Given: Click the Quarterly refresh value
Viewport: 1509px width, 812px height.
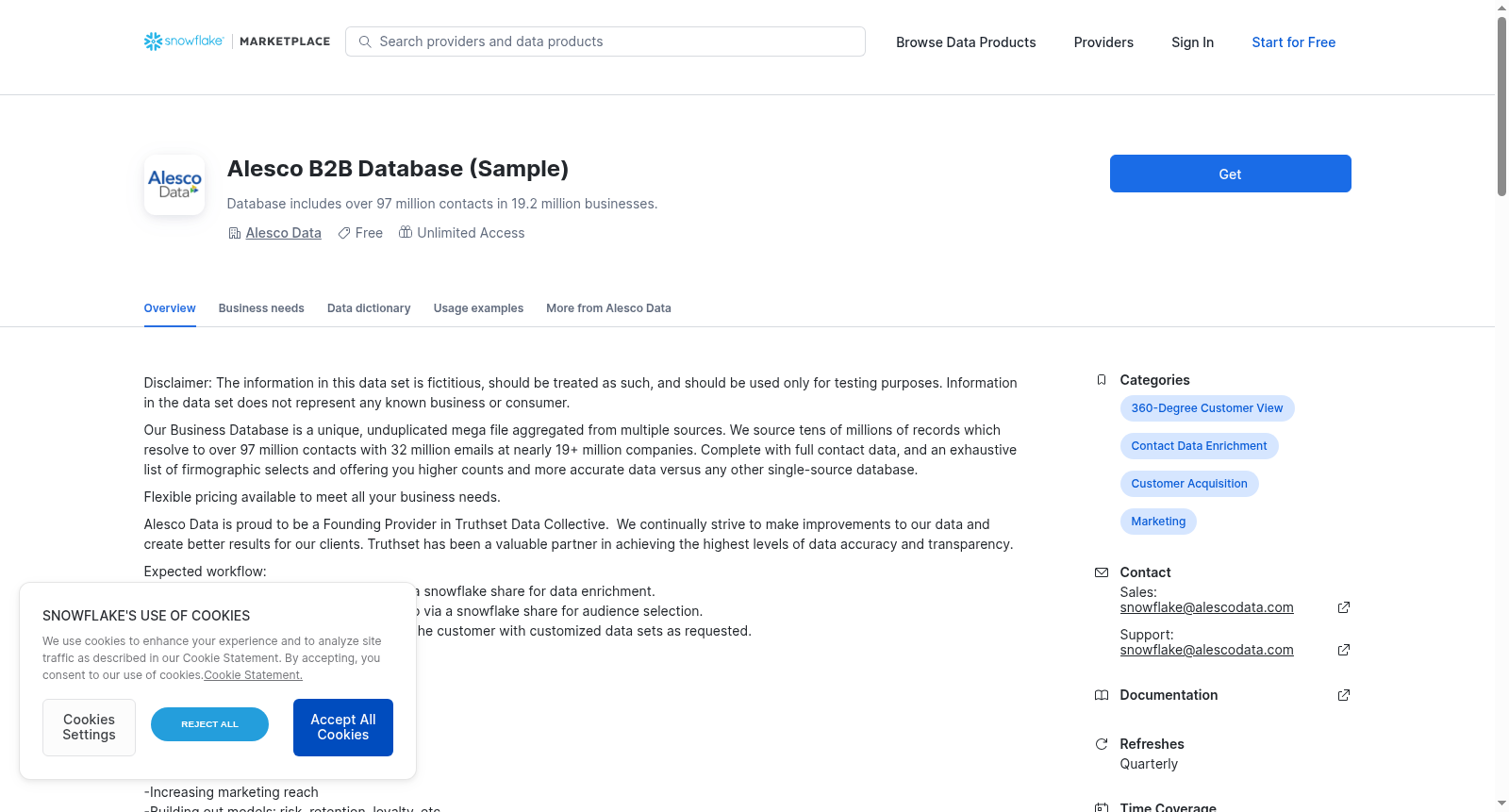Looking at the screenshot, I should pos(1149,764).
